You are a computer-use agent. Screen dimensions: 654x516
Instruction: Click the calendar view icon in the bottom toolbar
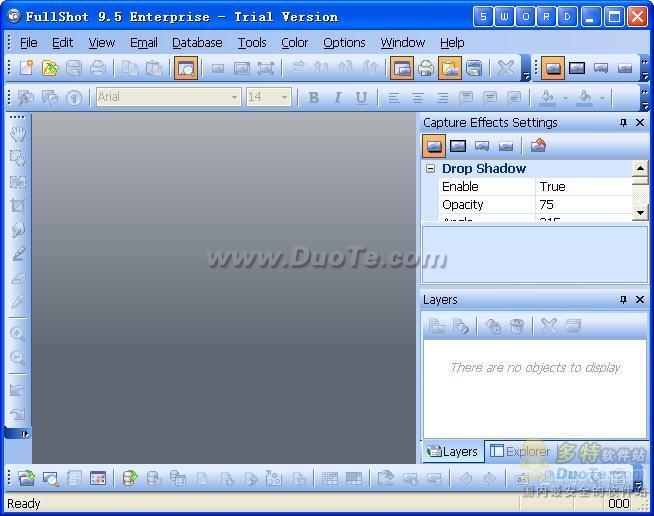[98, 478]
